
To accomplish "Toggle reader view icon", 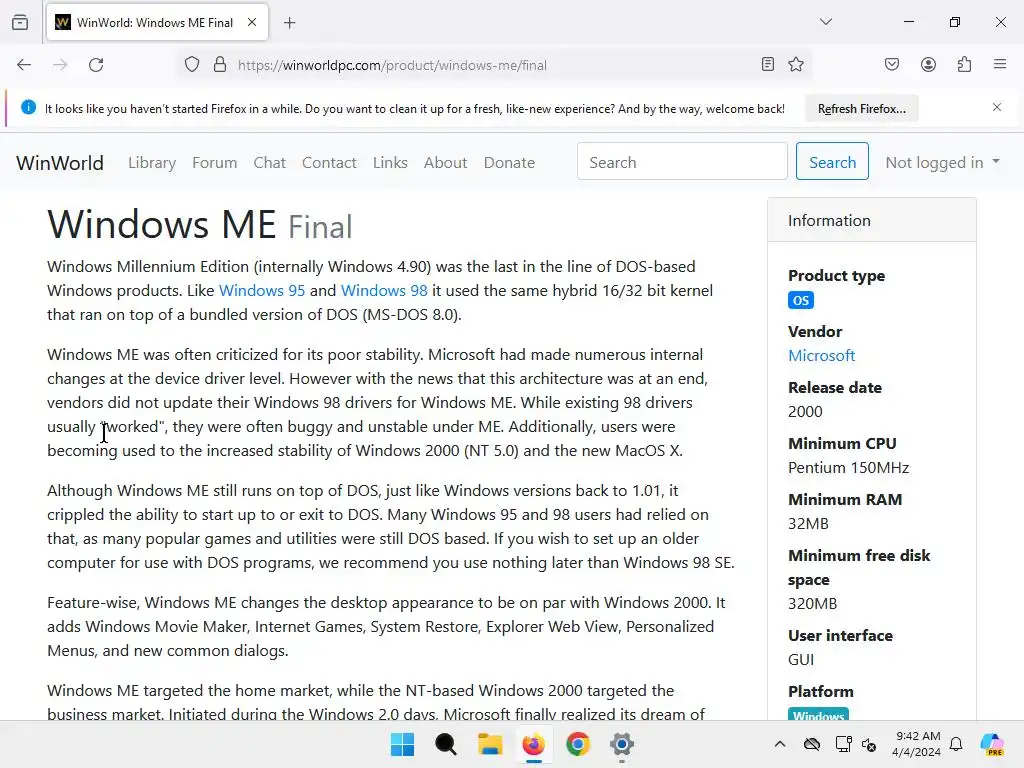I will [x=768, y=64].
